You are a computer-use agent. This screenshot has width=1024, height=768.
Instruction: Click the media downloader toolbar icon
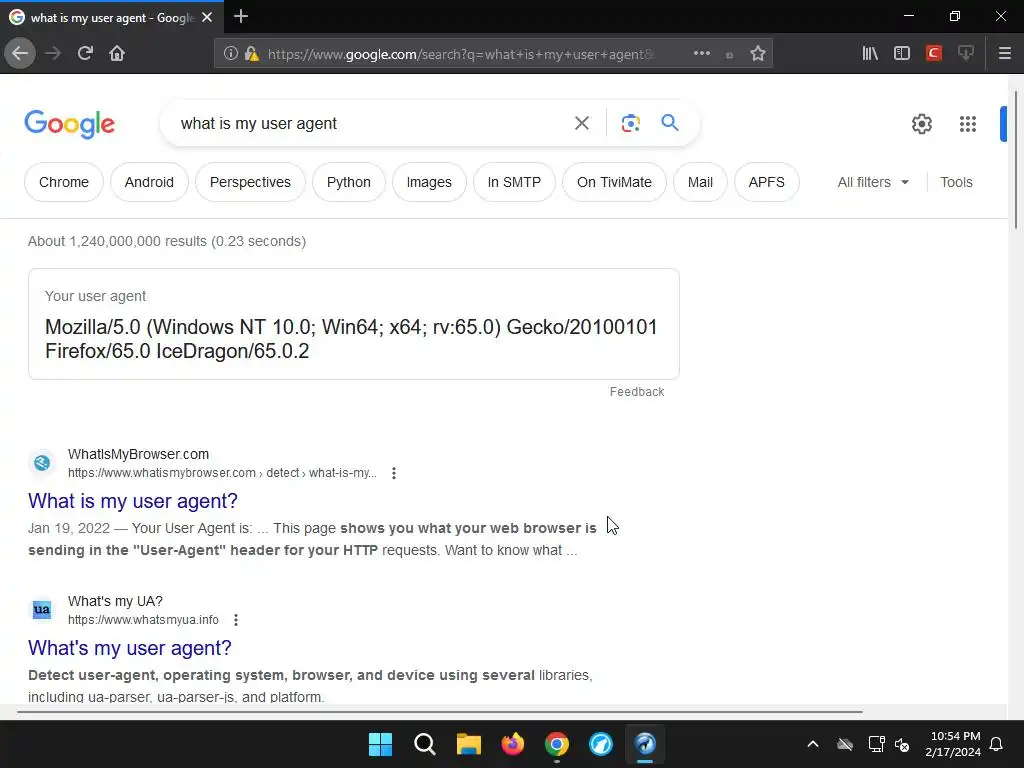[x=966, y=53]
